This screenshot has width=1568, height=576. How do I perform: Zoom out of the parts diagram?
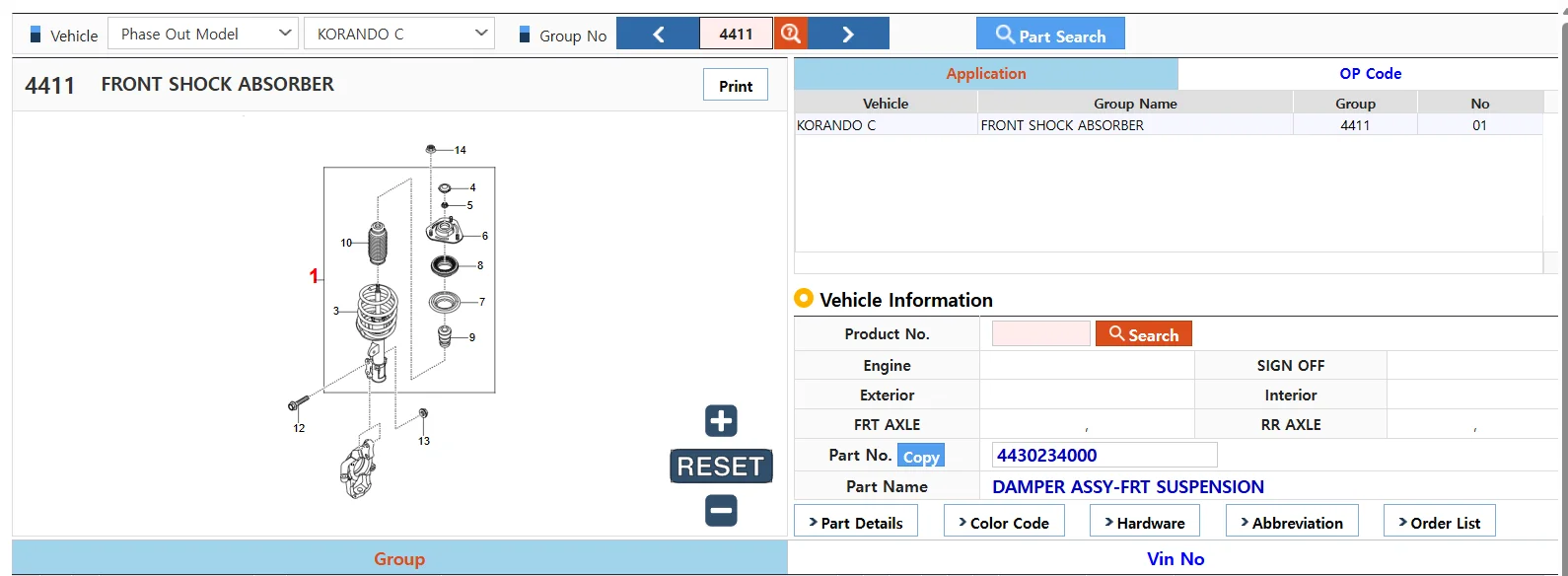pyautogui.click(x=721, y=511)
